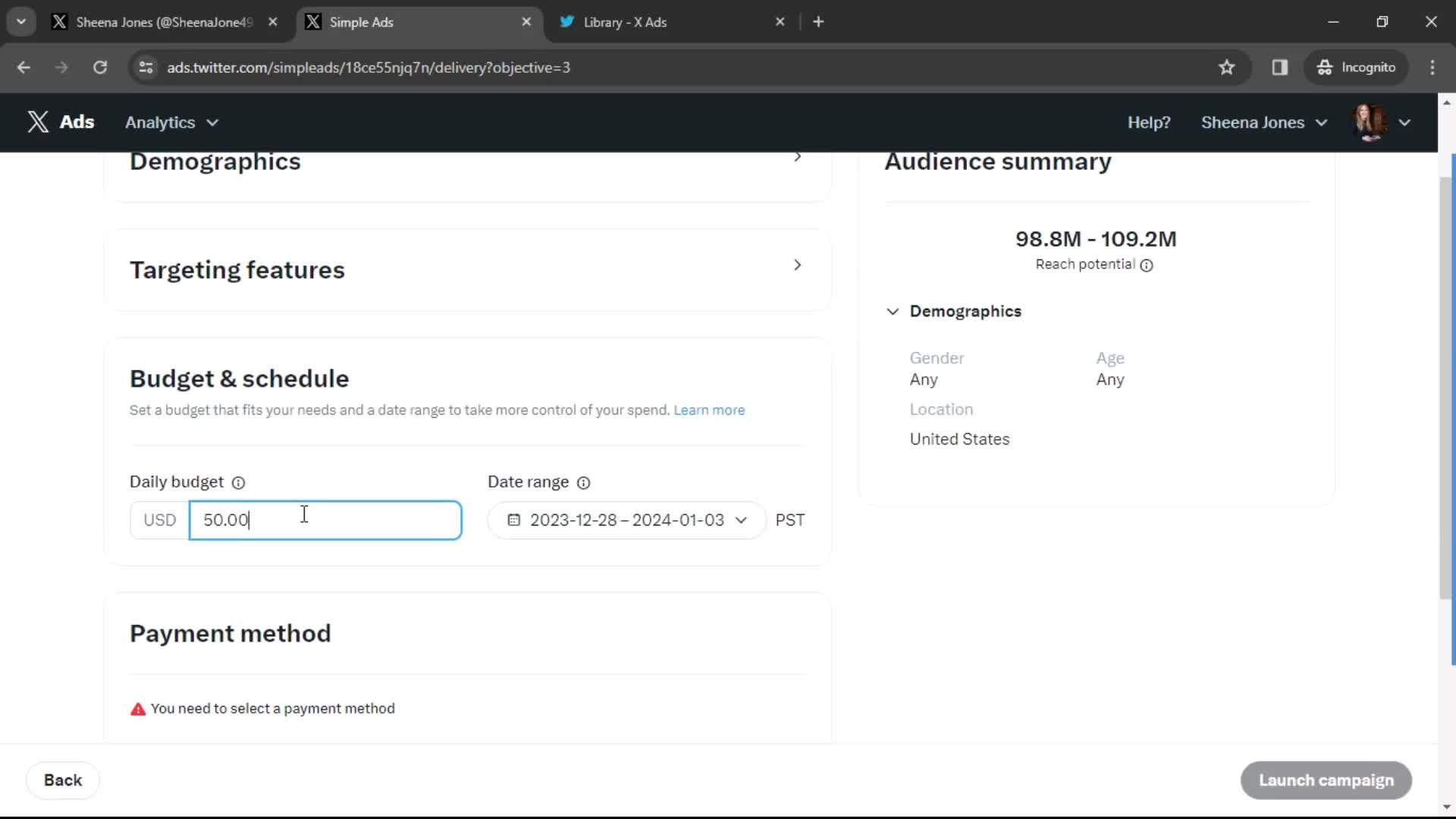Click the refresh page icon
Image resolution: width=1456 pixels, height=819 pixels.
click(x=99, y=67)
